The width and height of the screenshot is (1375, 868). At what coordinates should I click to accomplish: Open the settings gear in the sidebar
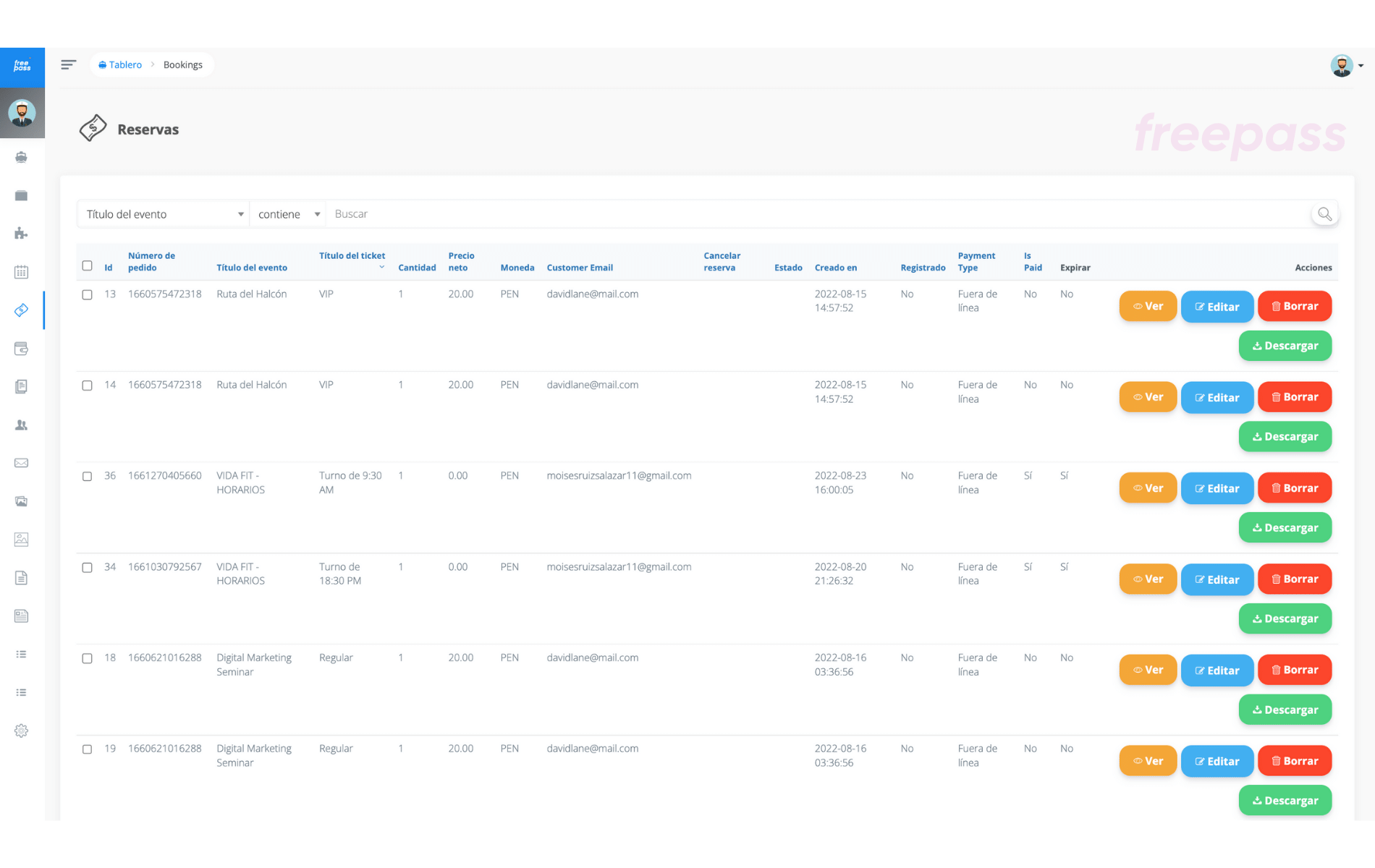point(22,731)
